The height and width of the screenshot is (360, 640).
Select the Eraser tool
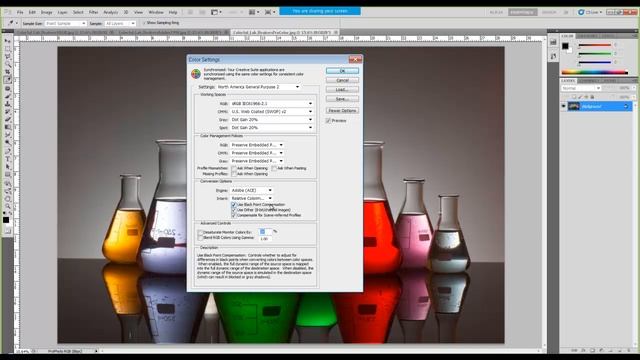(x=7, y=119)
